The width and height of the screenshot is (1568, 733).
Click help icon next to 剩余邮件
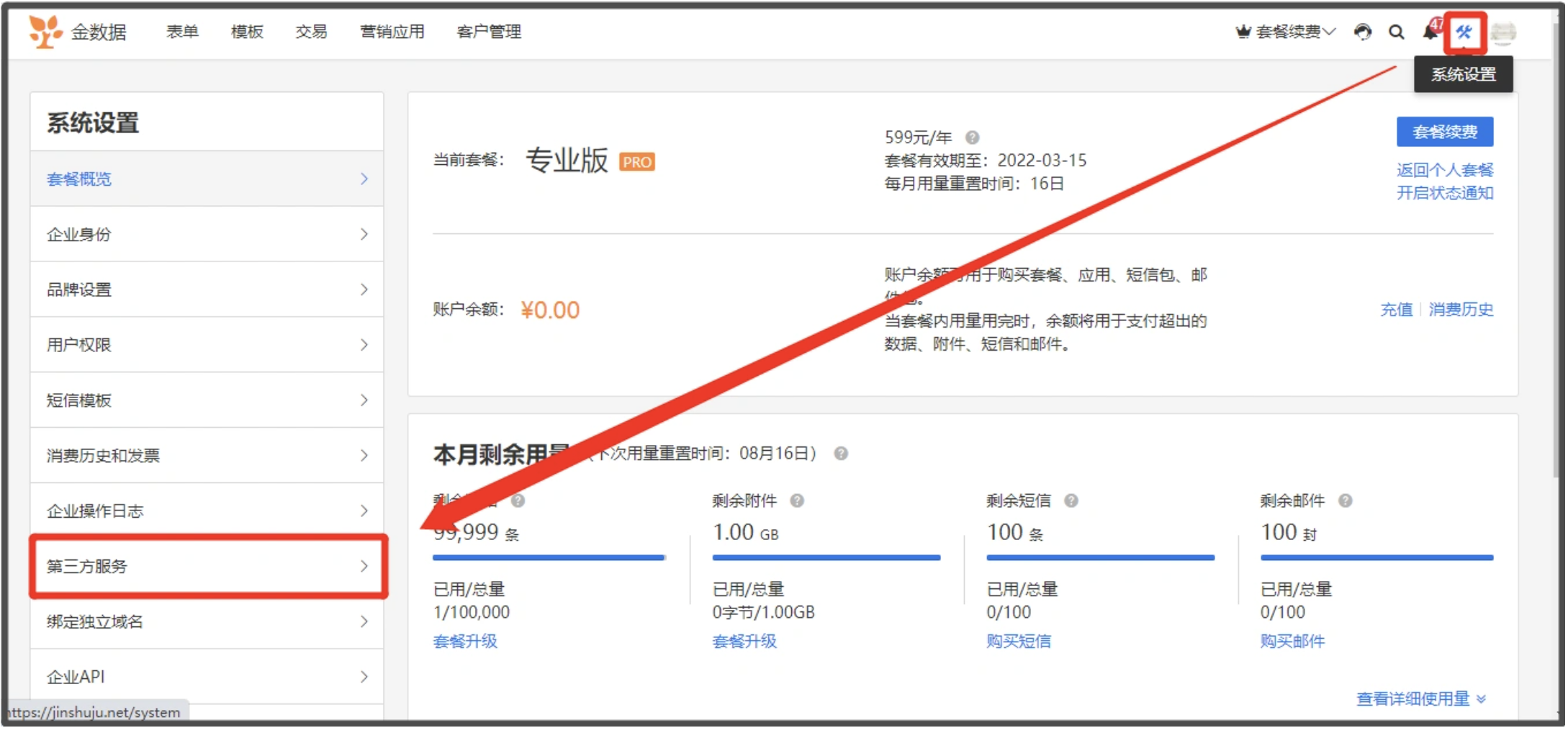click(1345, 500)
